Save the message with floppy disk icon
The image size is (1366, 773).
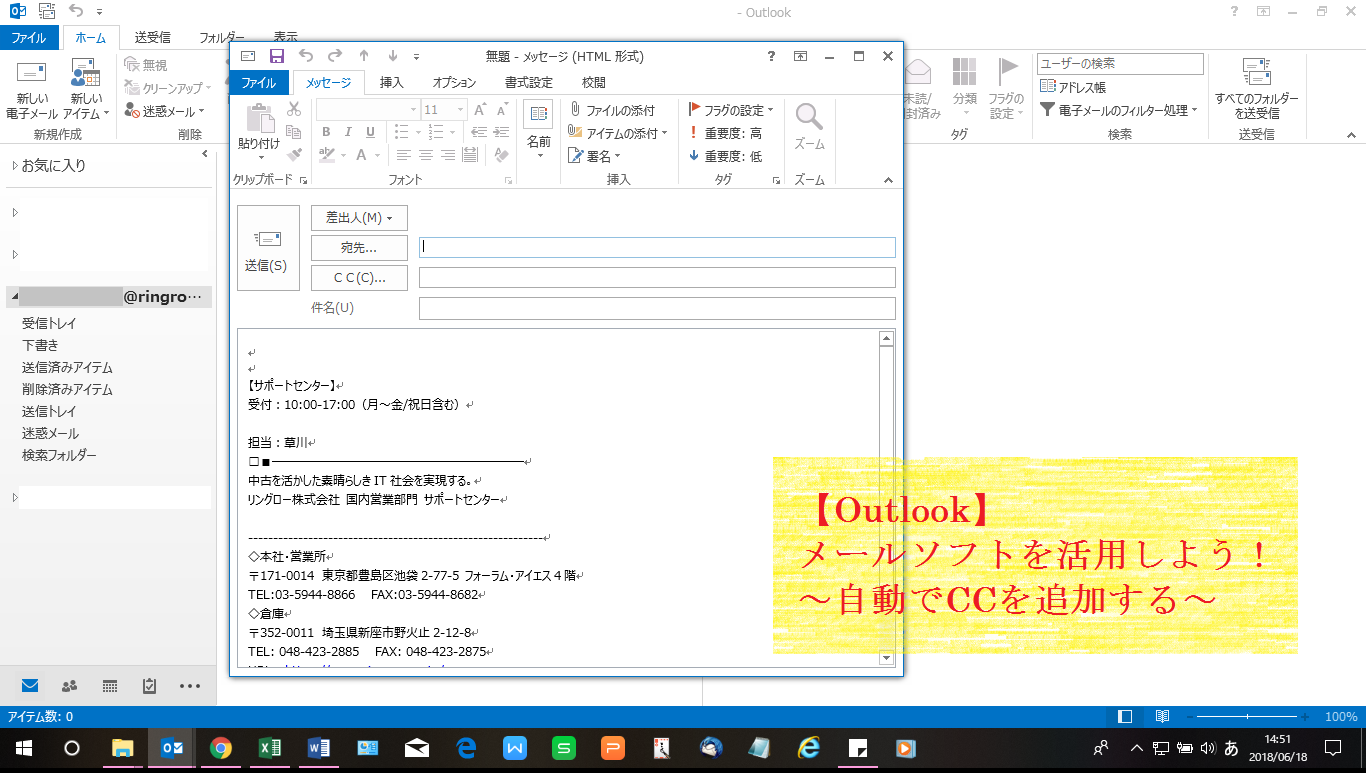(x=276, y=56)
